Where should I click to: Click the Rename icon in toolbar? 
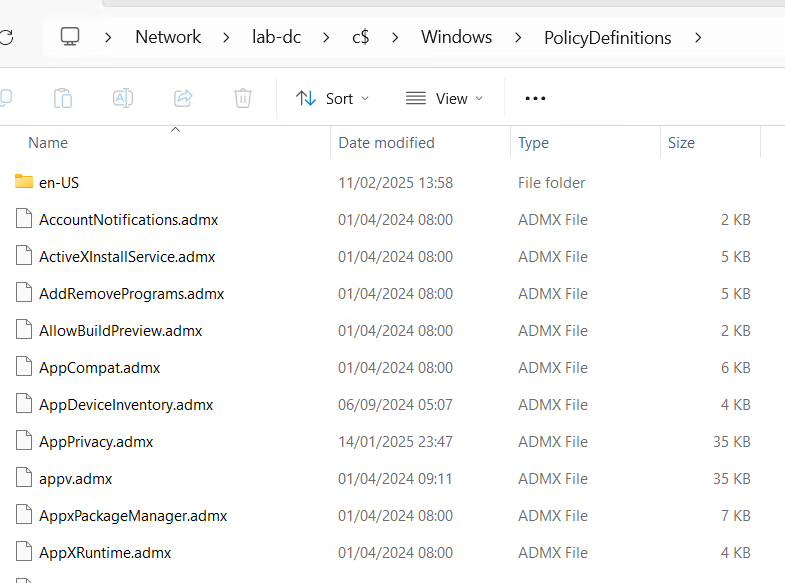tap(123, 98)
